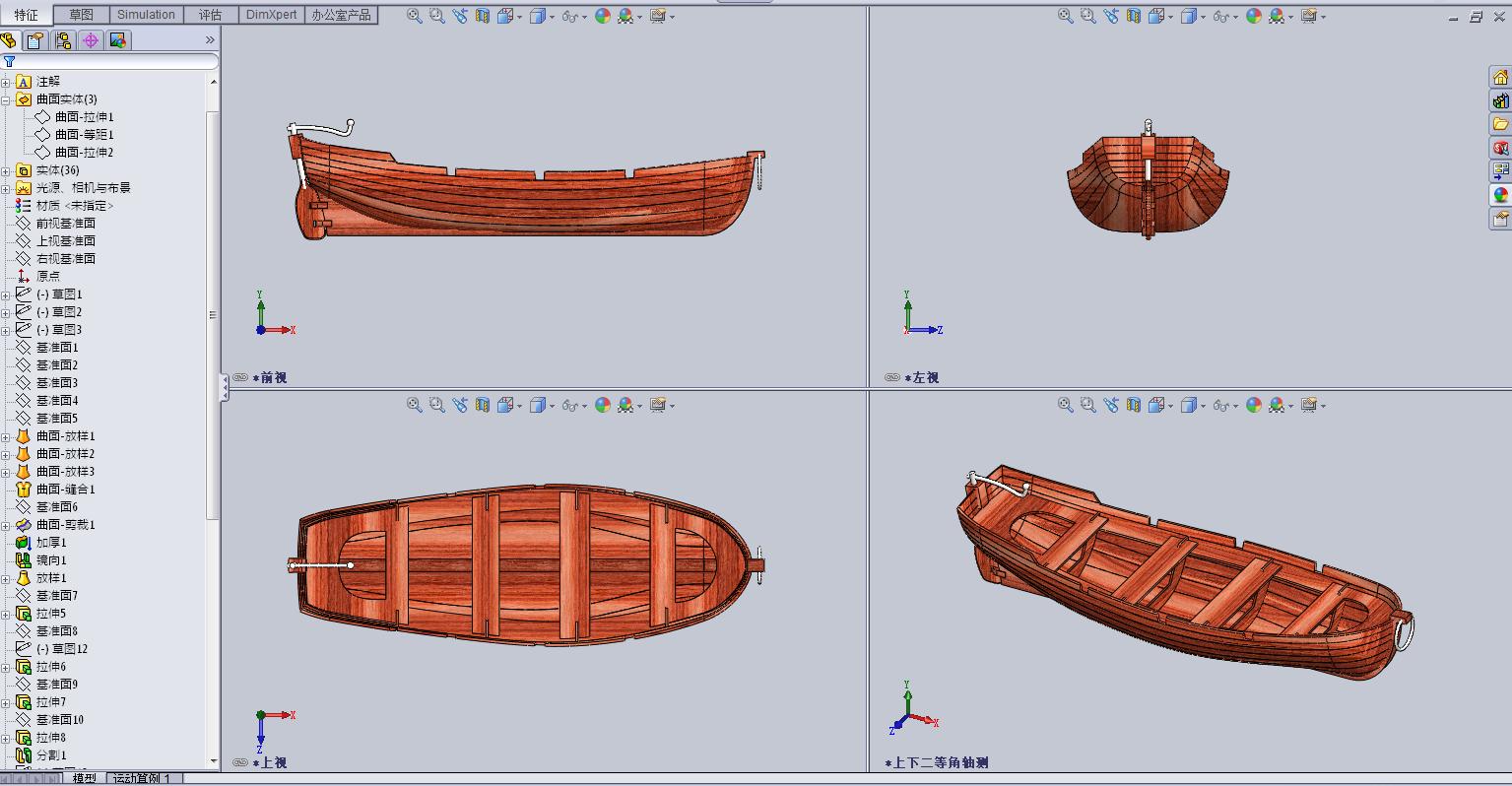Toggle Section View in the 前视 viewport toolbar

click(483, 16)
